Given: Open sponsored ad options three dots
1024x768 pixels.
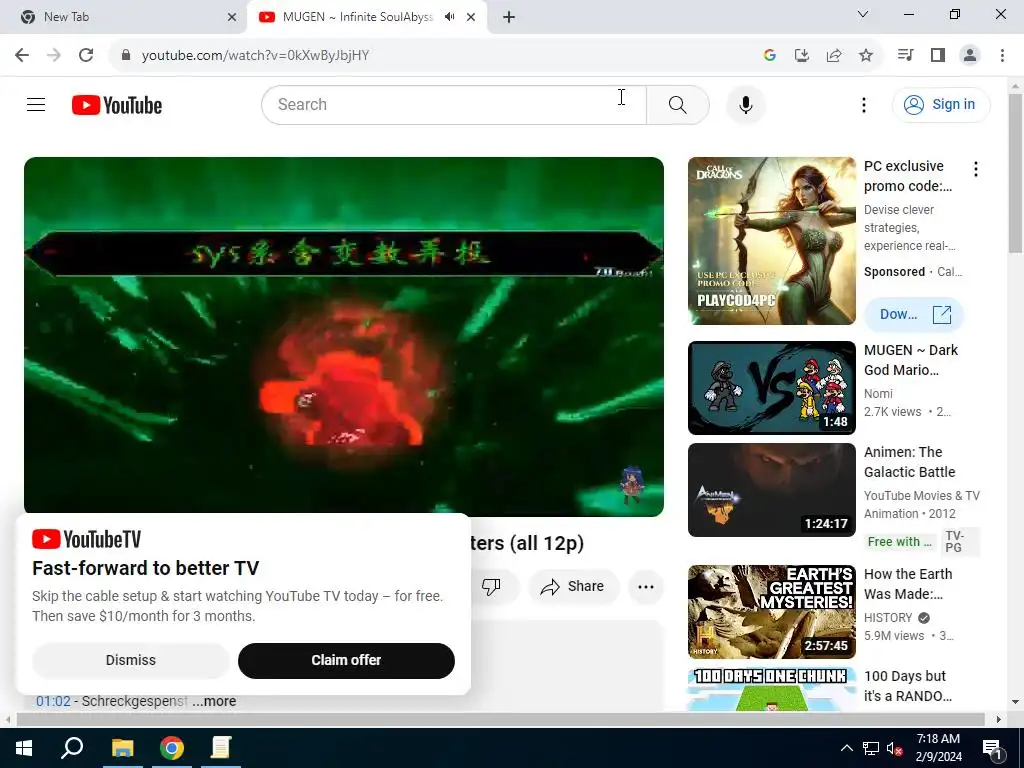Looking at the screenshot, I should [976, 170].
